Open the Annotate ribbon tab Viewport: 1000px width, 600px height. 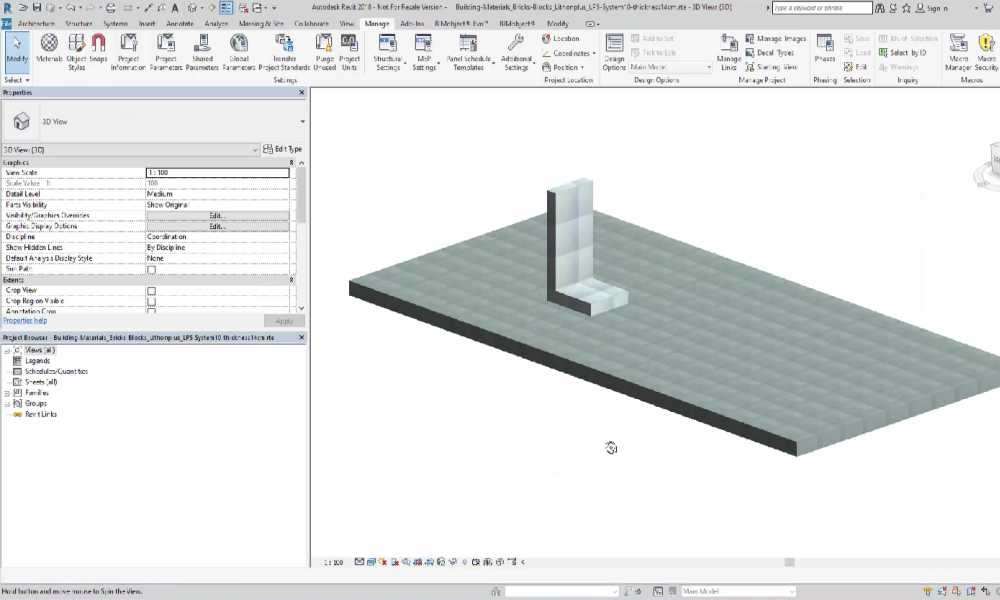click(180, 22)
